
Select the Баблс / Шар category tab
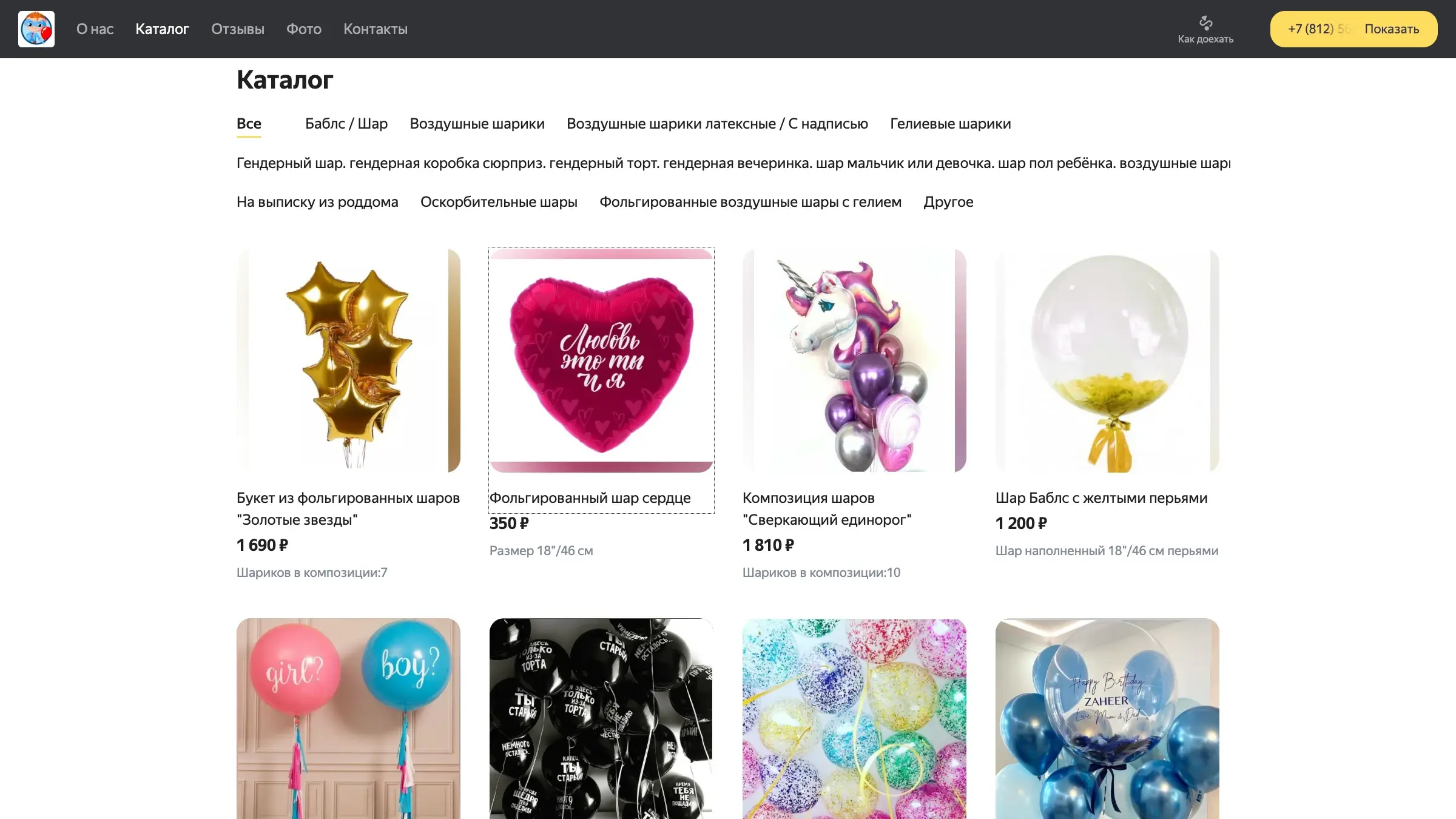click(346, 124)
